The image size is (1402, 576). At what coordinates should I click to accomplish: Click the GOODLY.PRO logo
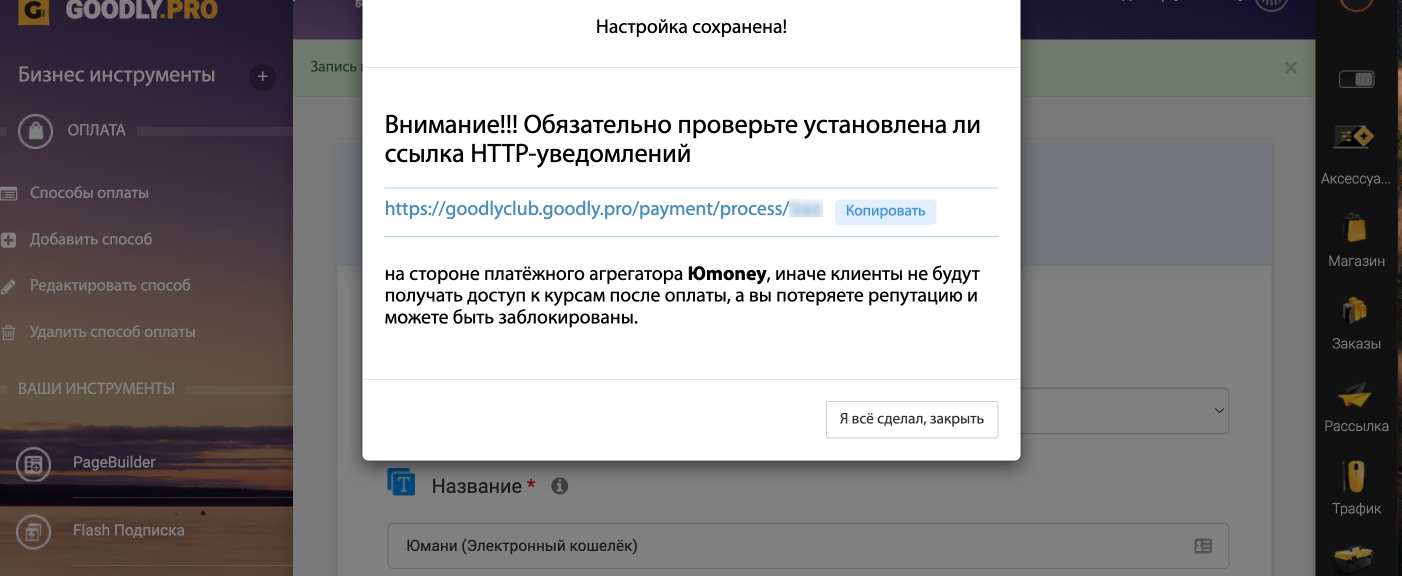tap(119, 12)
